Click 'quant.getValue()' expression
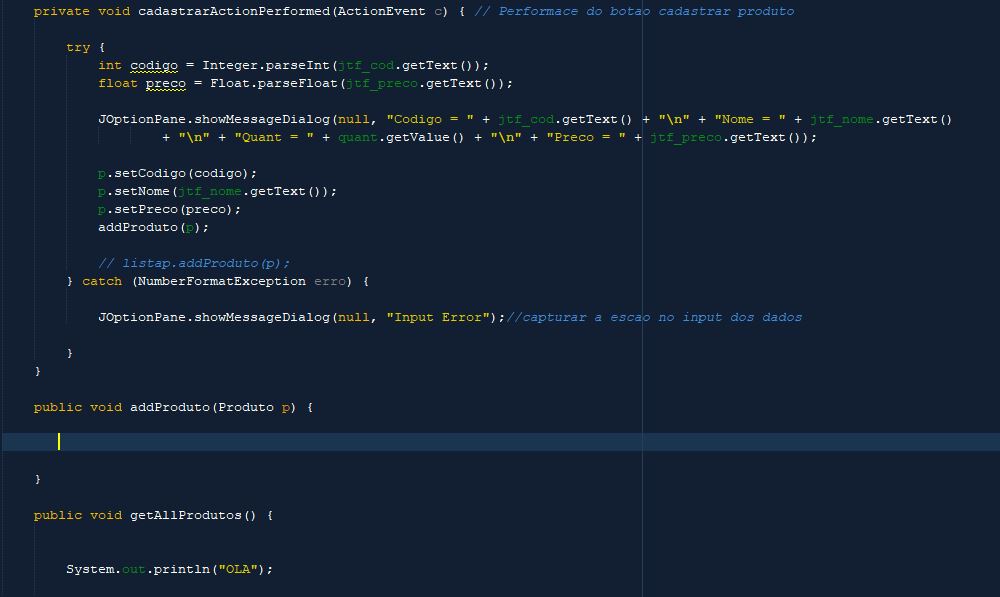The height and width of the screenshot is (597, 1000). coord(401,137)
